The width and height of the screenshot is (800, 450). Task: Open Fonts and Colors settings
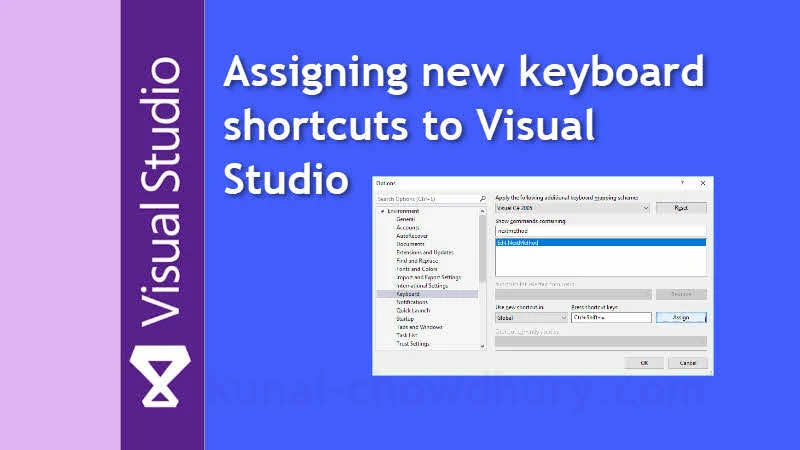pos(416,269)
